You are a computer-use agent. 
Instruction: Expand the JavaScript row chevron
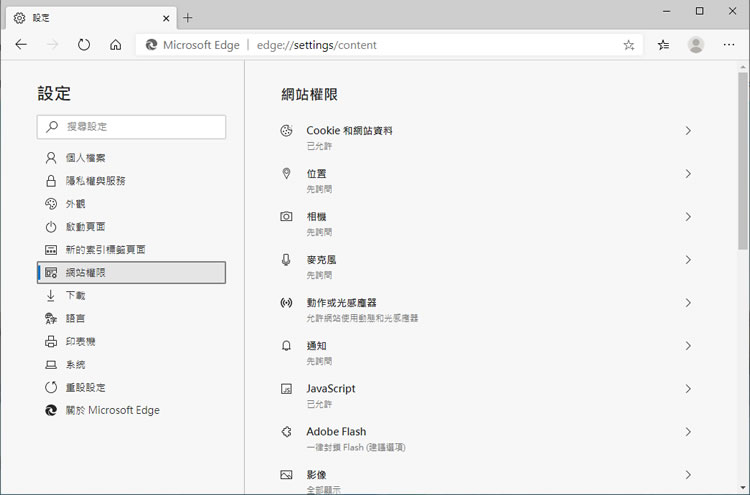point(688,389)
